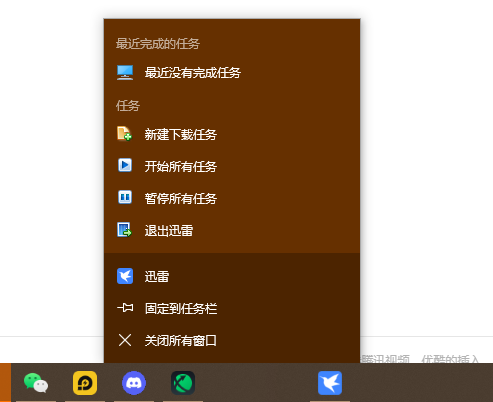This screenshot has height=402, width=493.
Task: Choose 新建下载任务 from jump list
Action: pos(232,134)
